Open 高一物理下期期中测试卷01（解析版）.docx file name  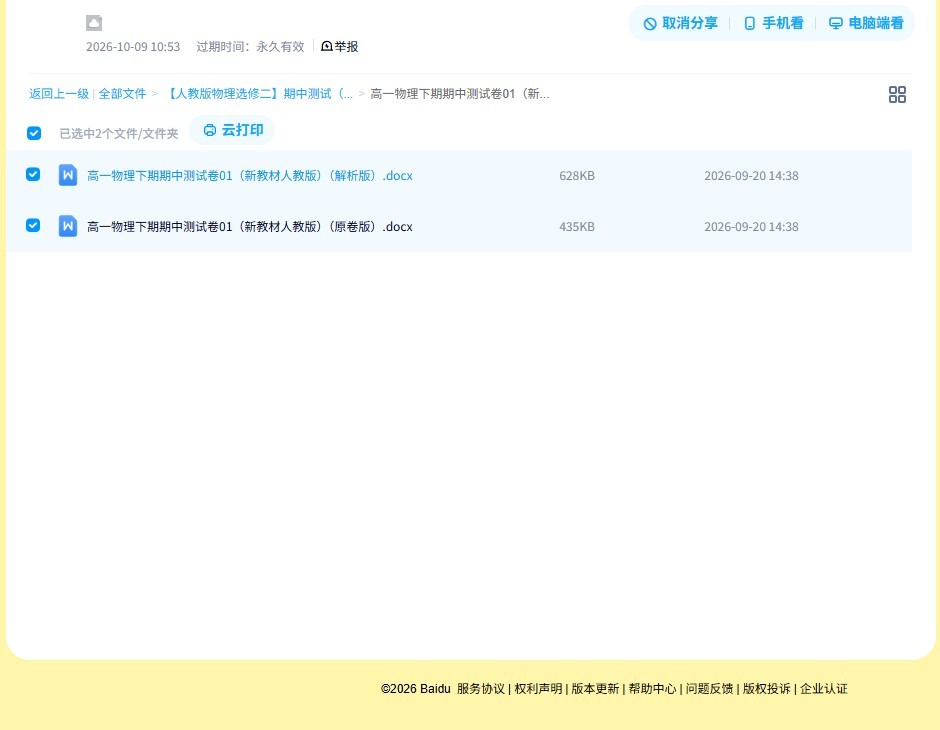[x=250, y=176]
